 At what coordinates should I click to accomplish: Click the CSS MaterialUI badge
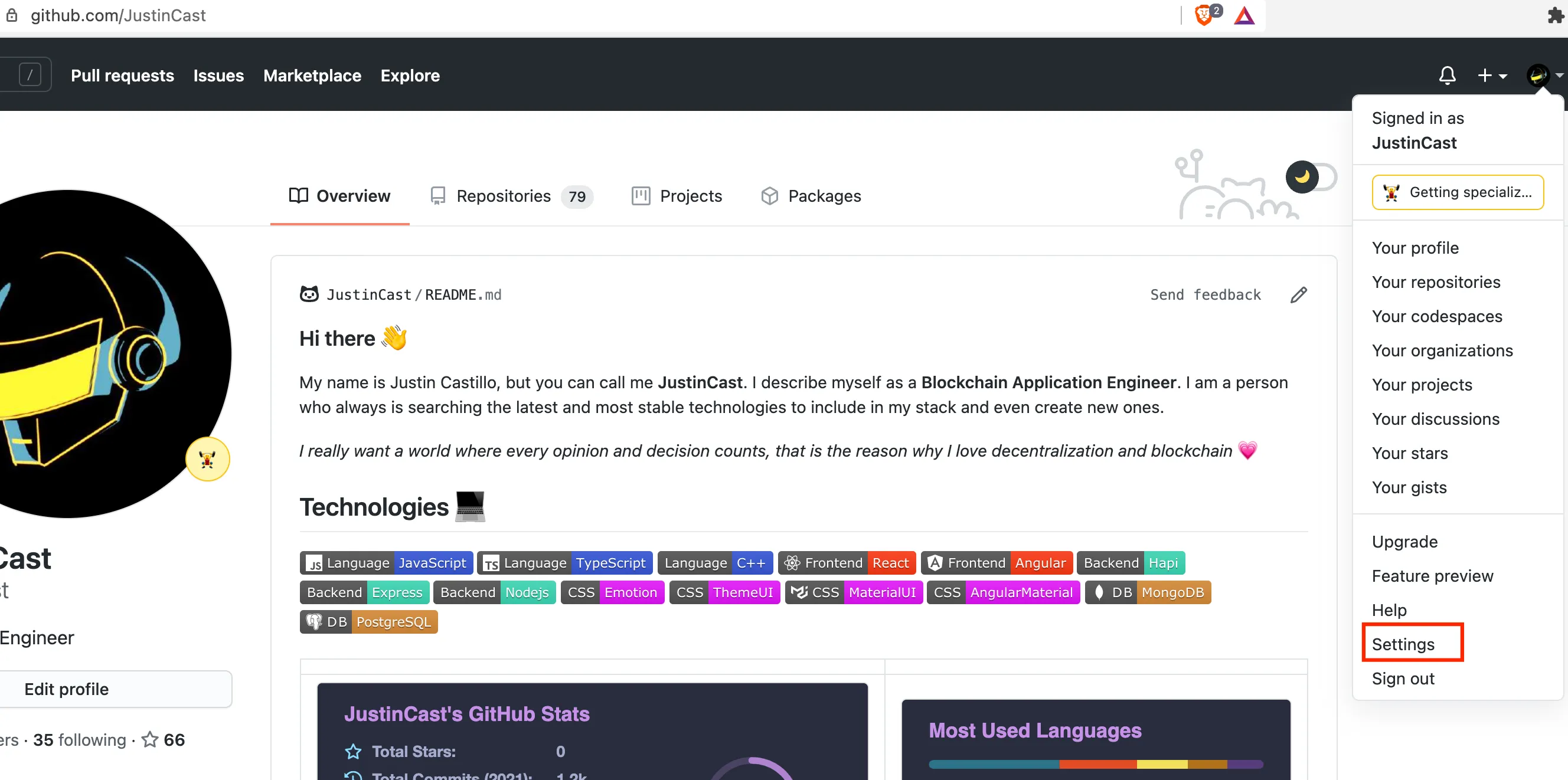[x=854, y=592]
